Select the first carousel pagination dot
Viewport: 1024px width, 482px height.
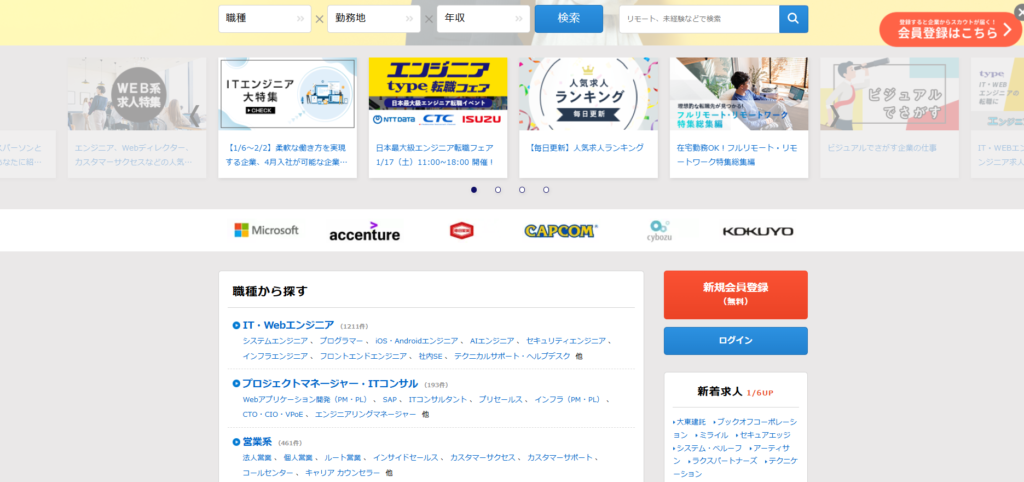(474, 189)
